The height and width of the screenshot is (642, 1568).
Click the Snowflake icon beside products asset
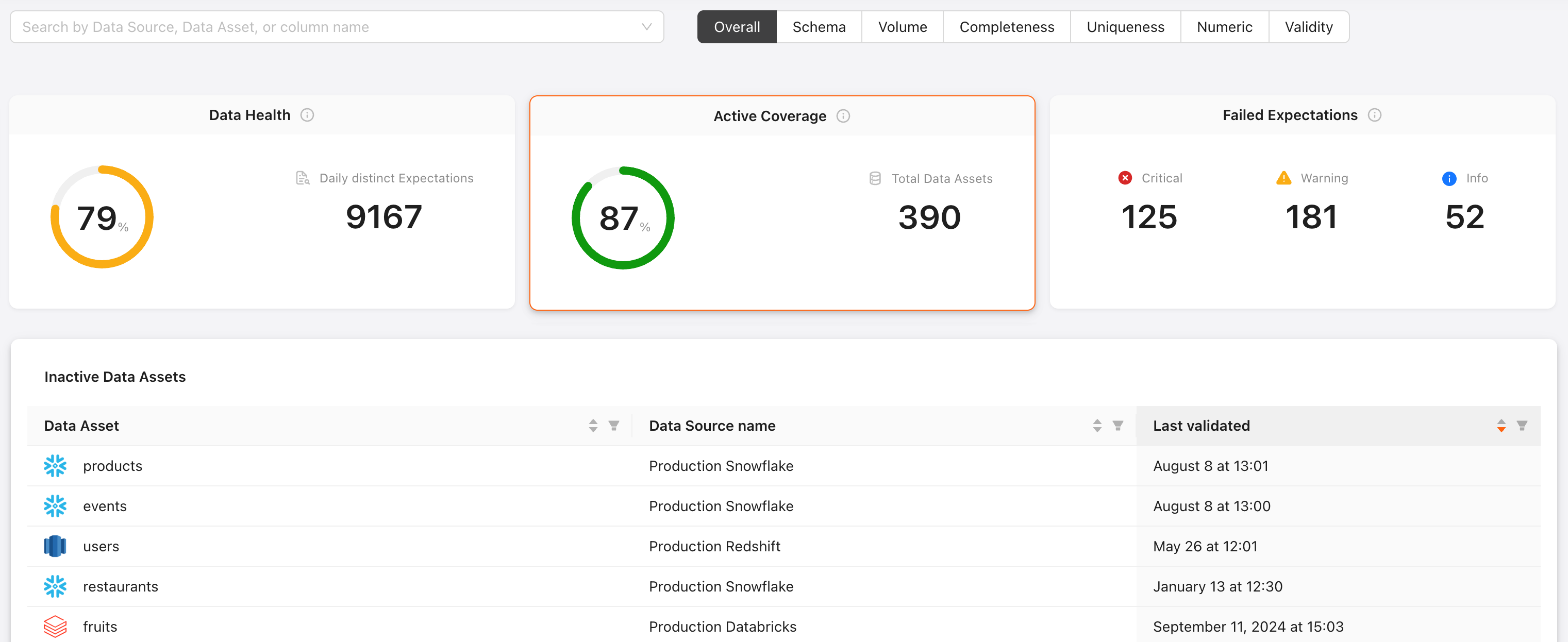coord(55,465)
